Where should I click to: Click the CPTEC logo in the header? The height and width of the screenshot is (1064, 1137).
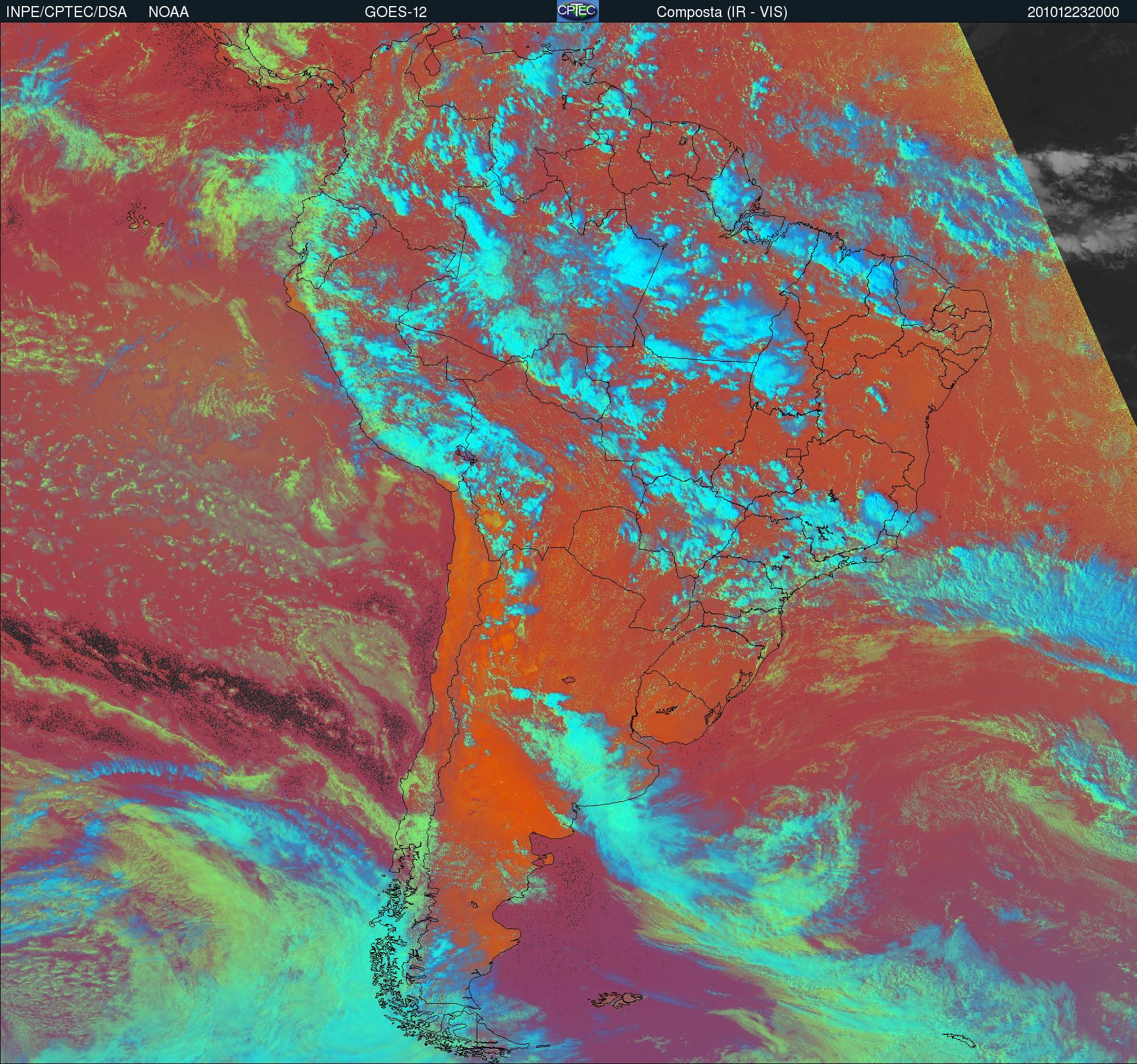point(578,11)
